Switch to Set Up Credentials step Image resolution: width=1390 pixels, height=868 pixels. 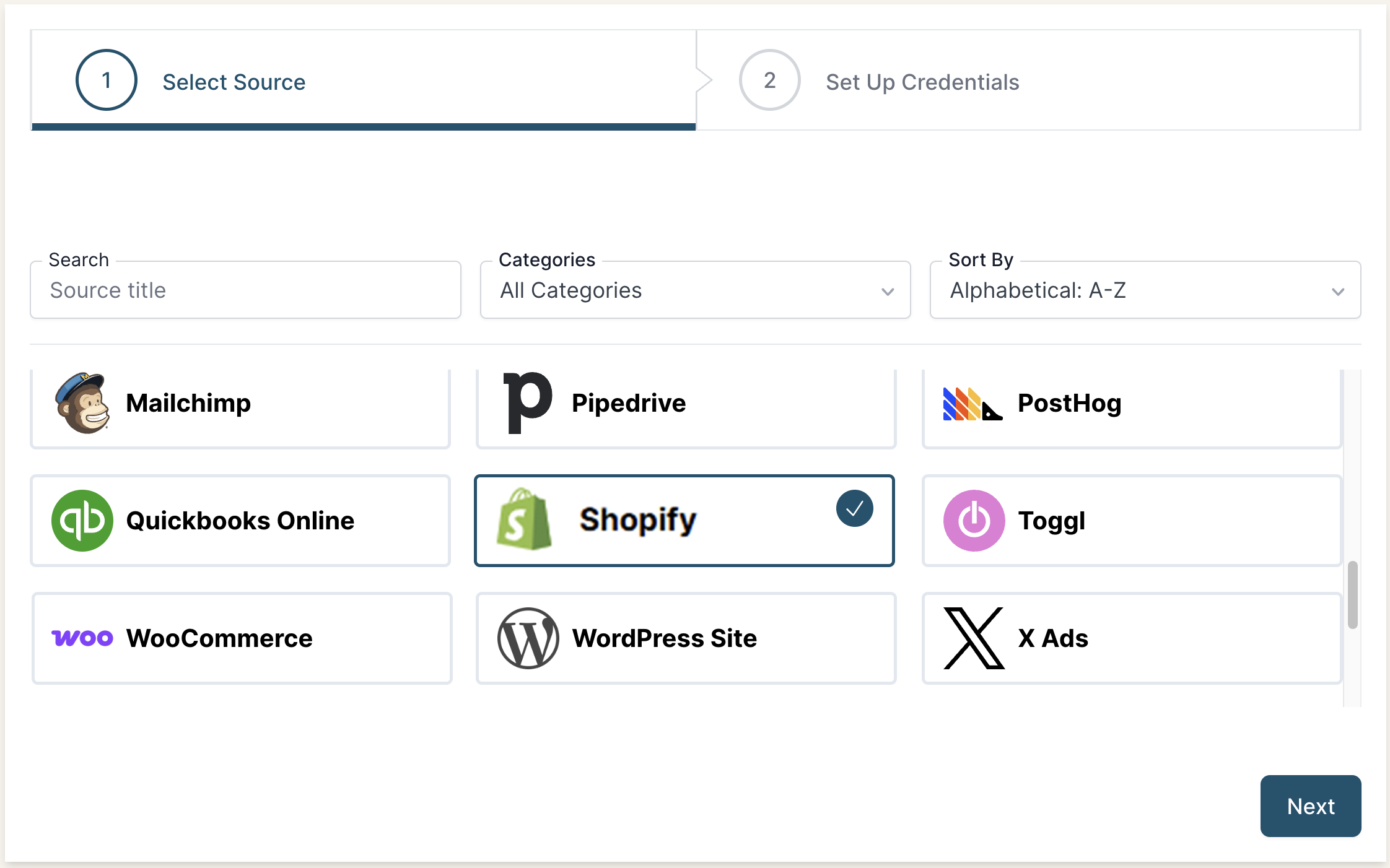pyautogui.click(x=922, y=82)
